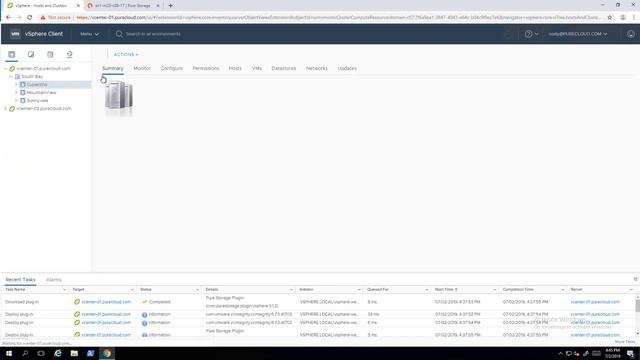Open Windows notification center
Viewport: 640px width, 360px height.
pyautogui.click(x=631, y=353)
